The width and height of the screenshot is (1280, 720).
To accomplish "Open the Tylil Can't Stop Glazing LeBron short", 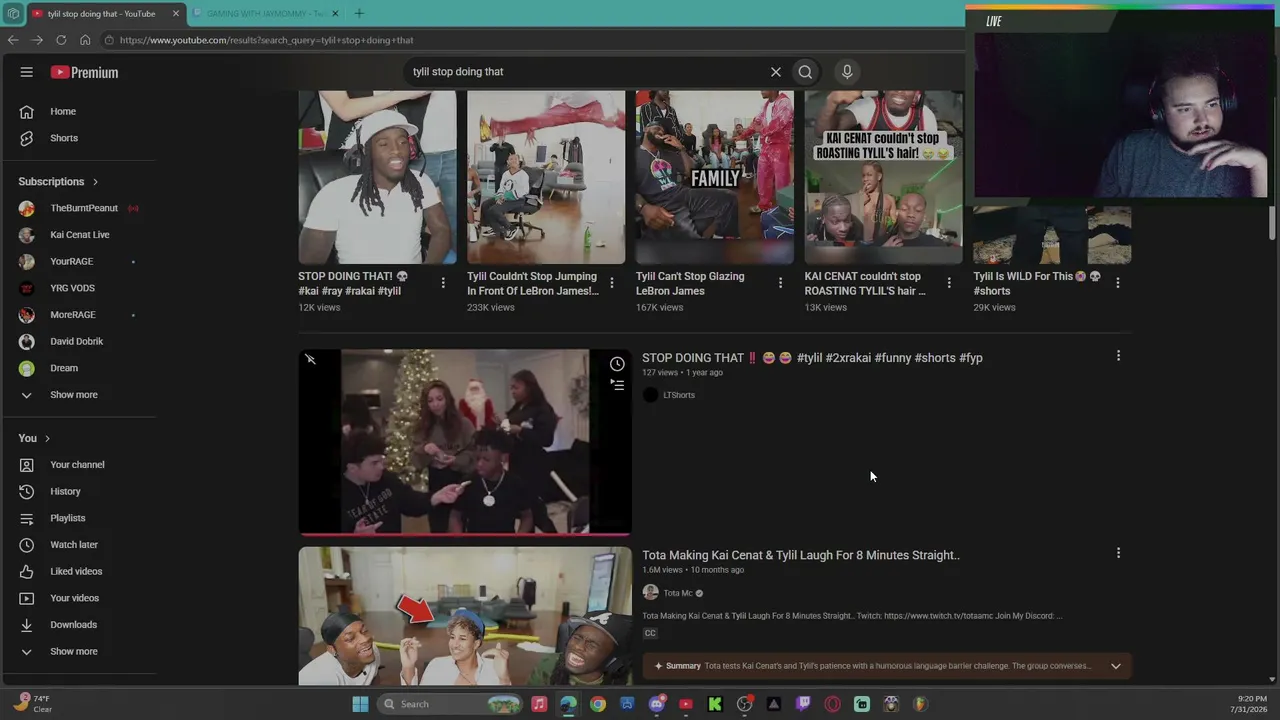I will tap(714, 178).
